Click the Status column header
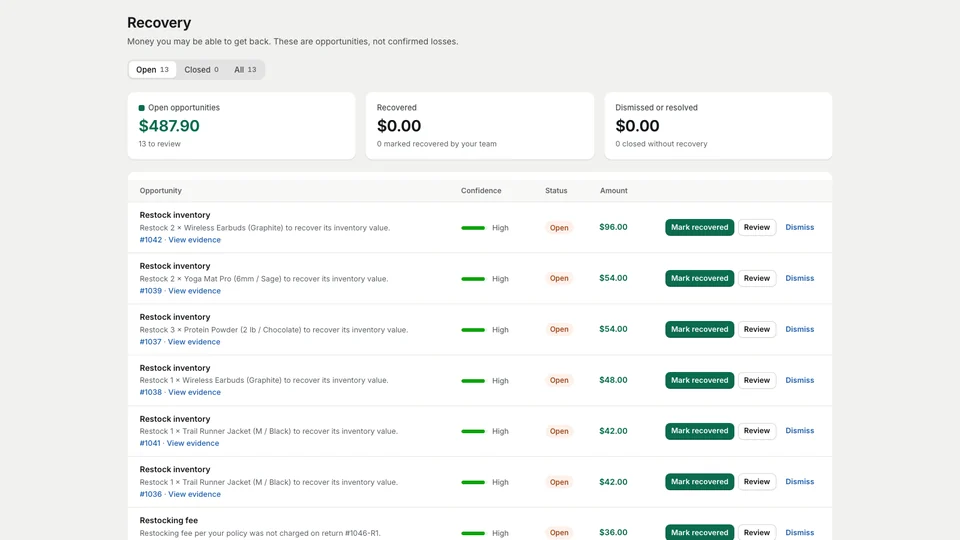 [556, 190]
